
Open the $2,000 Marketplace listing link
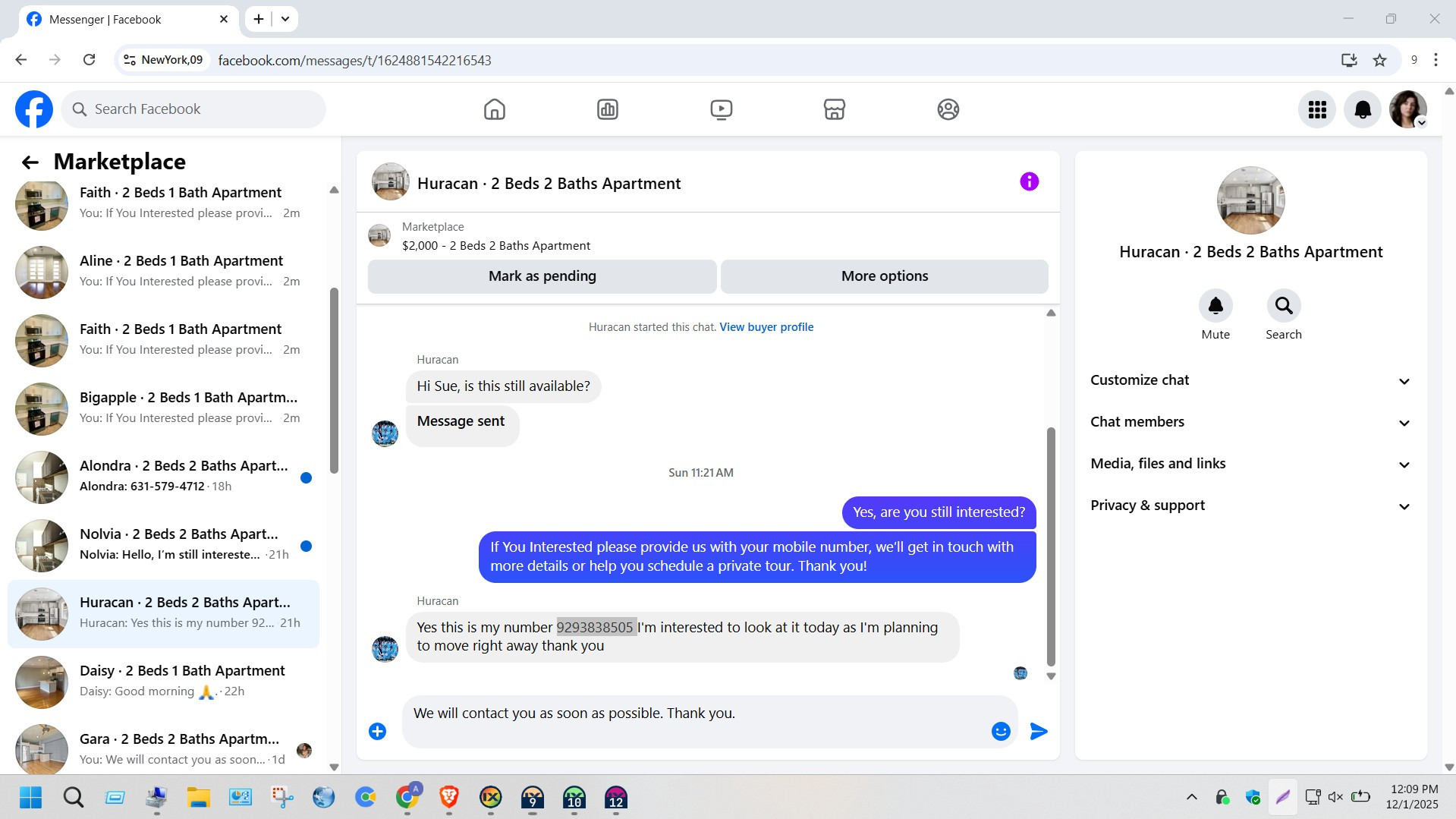click(496, 246)
